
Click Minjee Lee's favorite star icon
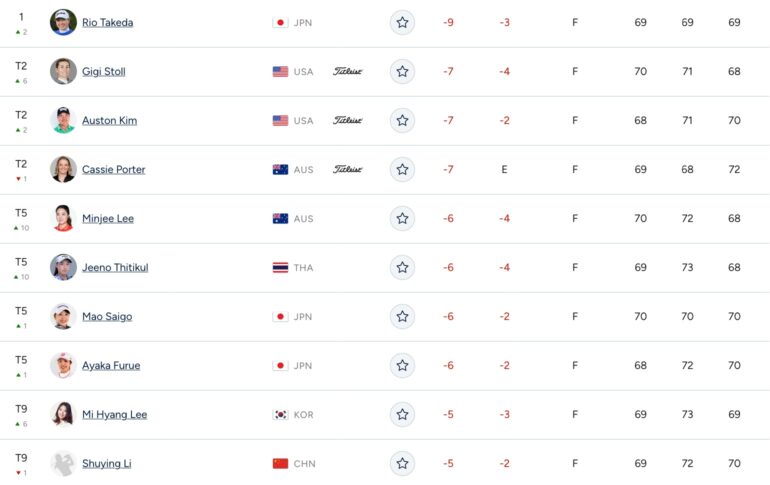click(402, 218)
